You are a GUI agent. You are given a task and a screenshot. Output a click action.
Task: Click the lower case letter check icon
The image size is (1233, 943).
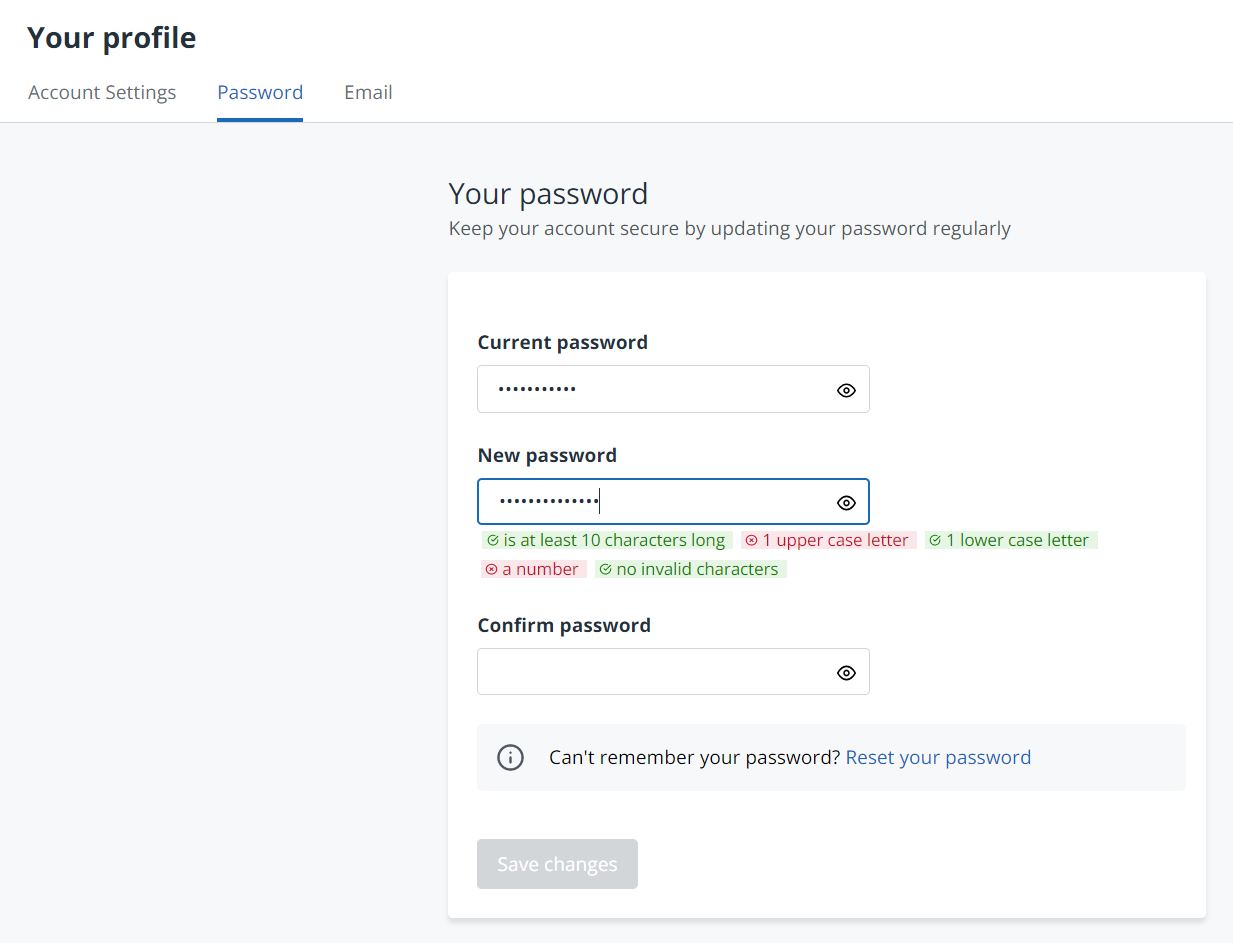(935, 541)
